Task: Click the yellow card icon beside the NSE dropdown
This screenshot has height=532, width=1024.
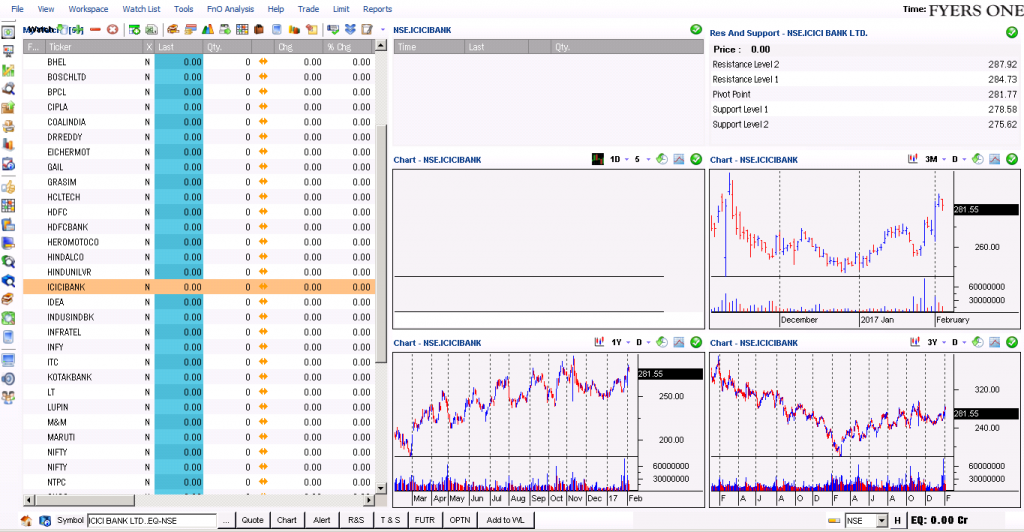Action: click(x=833, y=521)
